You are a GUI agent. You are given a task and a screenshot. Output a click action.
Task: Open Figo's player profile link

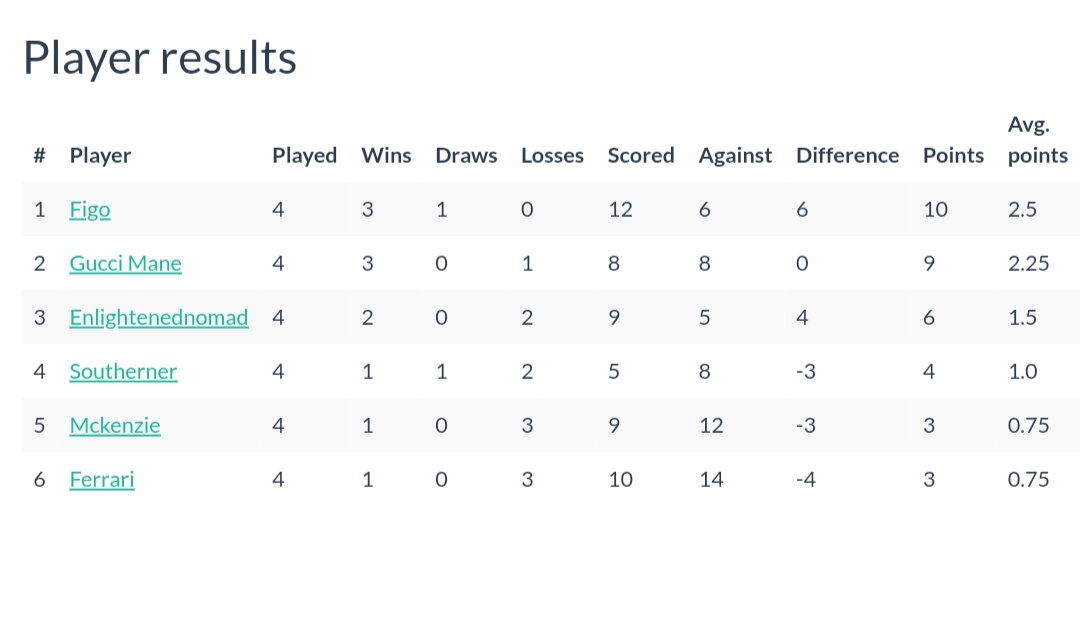tap(90, 209)
